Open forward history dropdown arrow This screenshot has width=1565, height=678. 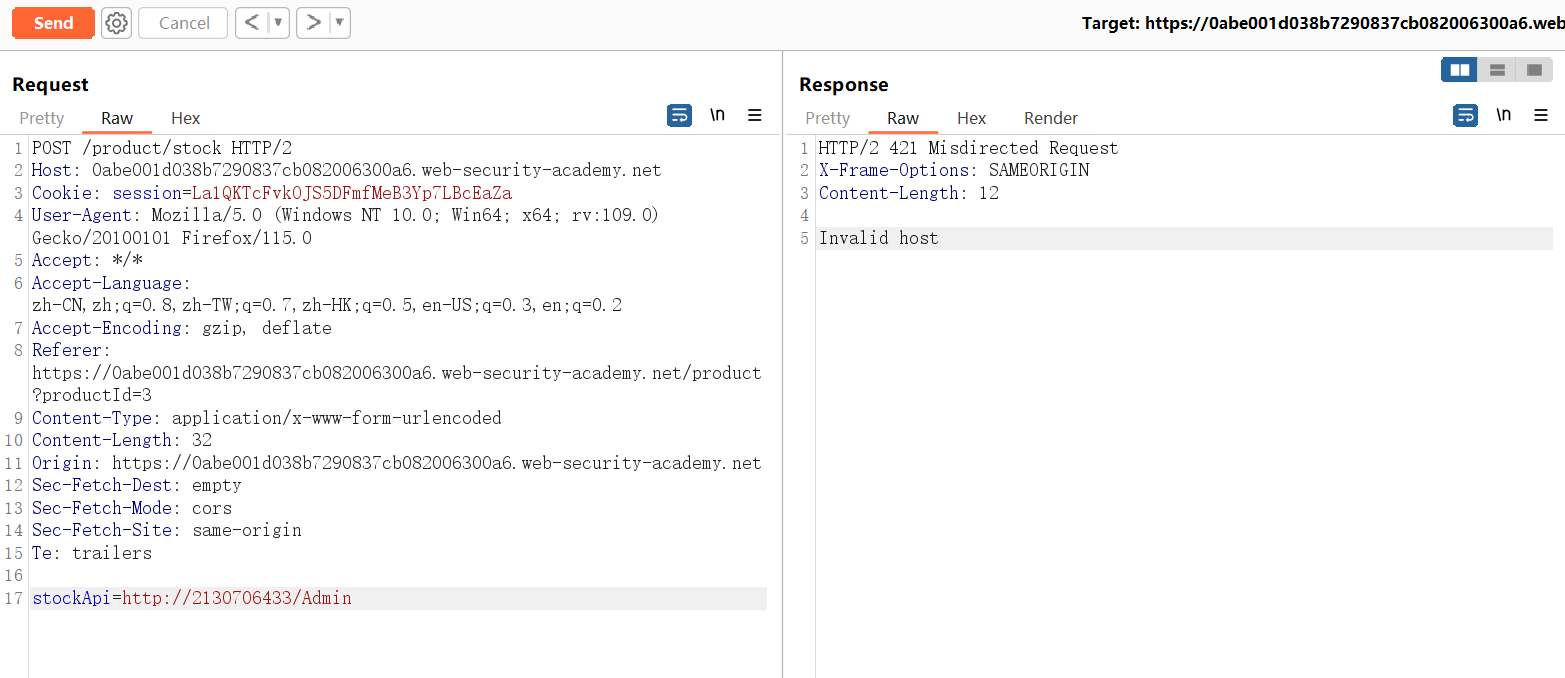tap(340, 22)
